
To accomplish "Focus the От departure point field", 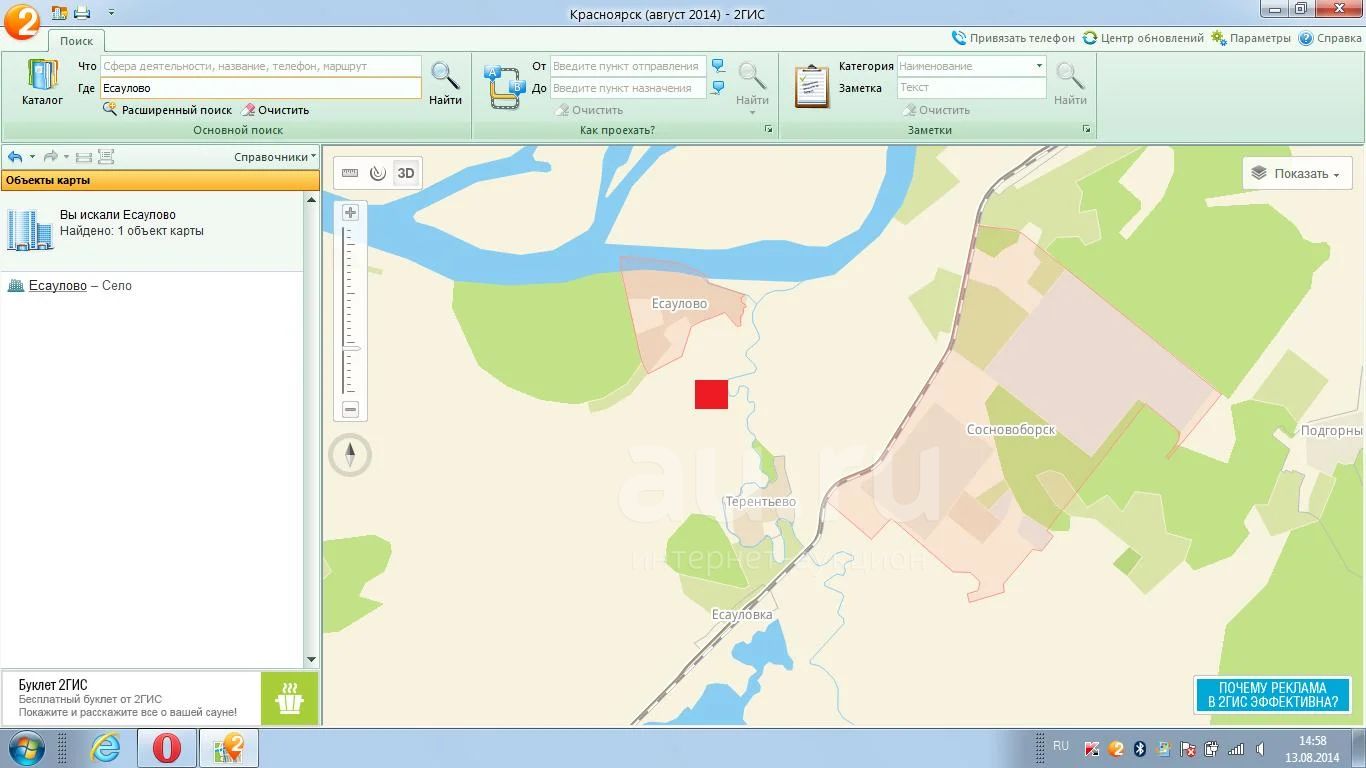I will pos(628,66).
